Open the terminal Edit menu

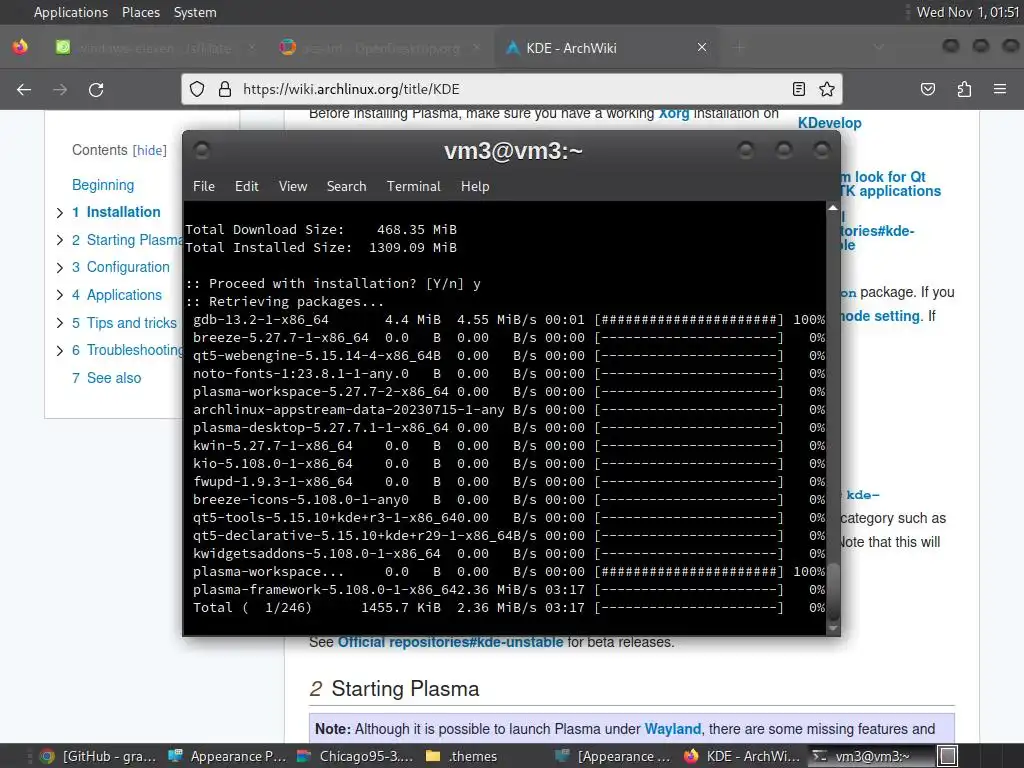246,186
